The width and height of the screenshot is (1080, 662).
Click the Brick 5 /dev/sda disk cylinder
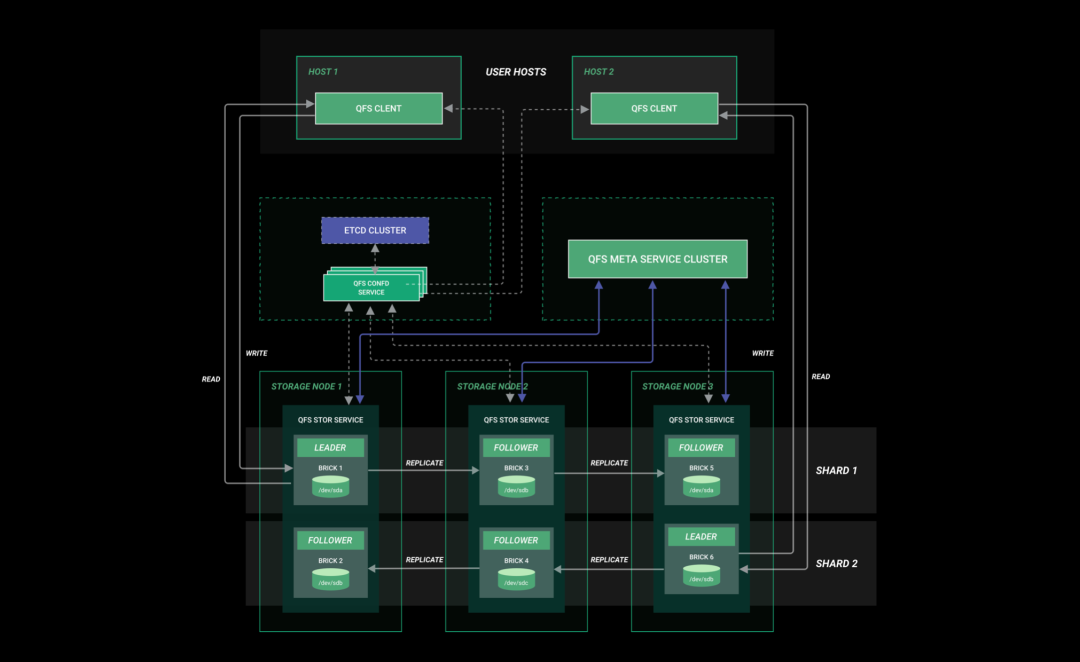click(701, 487)
